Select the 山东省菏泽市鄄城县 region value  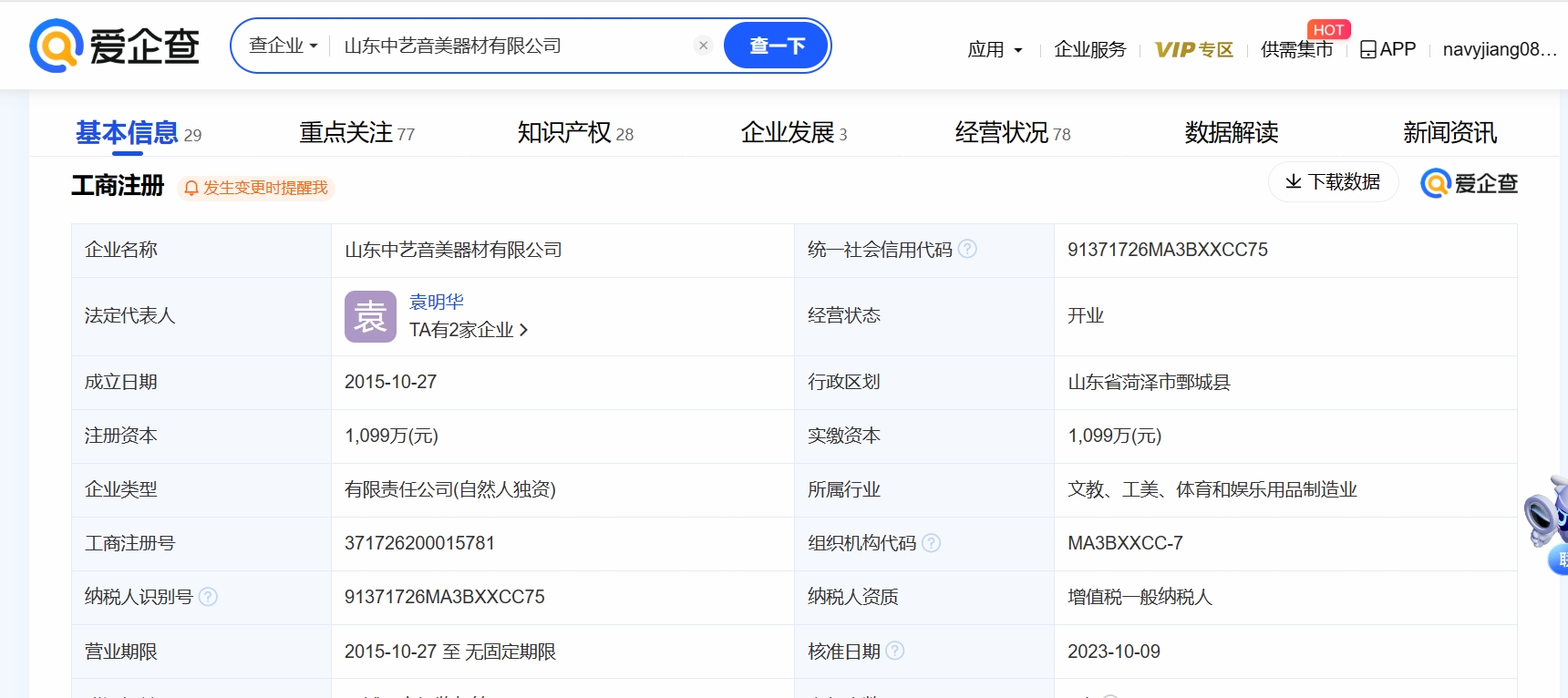(1149, 382)
